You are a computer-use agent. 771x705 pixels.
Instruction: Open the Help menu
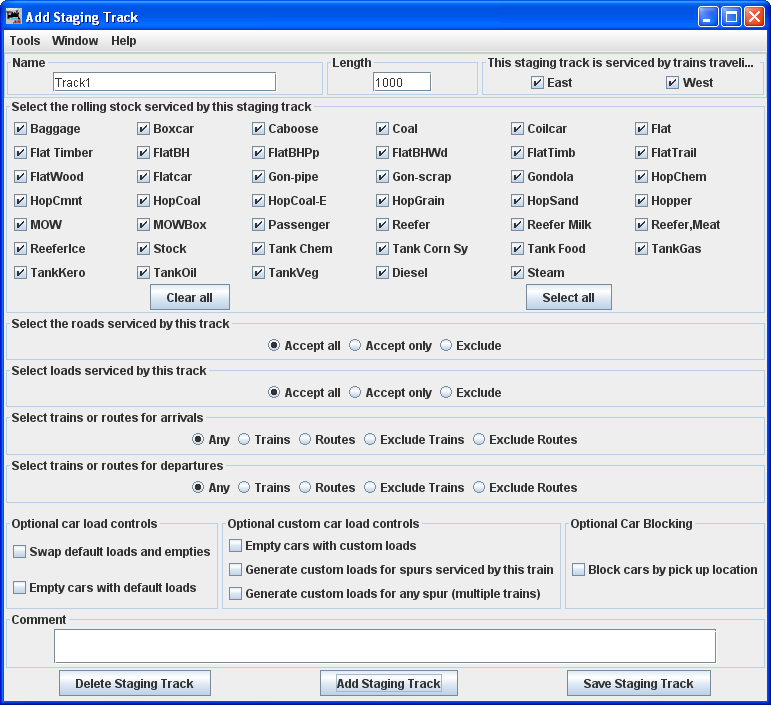pyautogui.click(x=124, y=41)
